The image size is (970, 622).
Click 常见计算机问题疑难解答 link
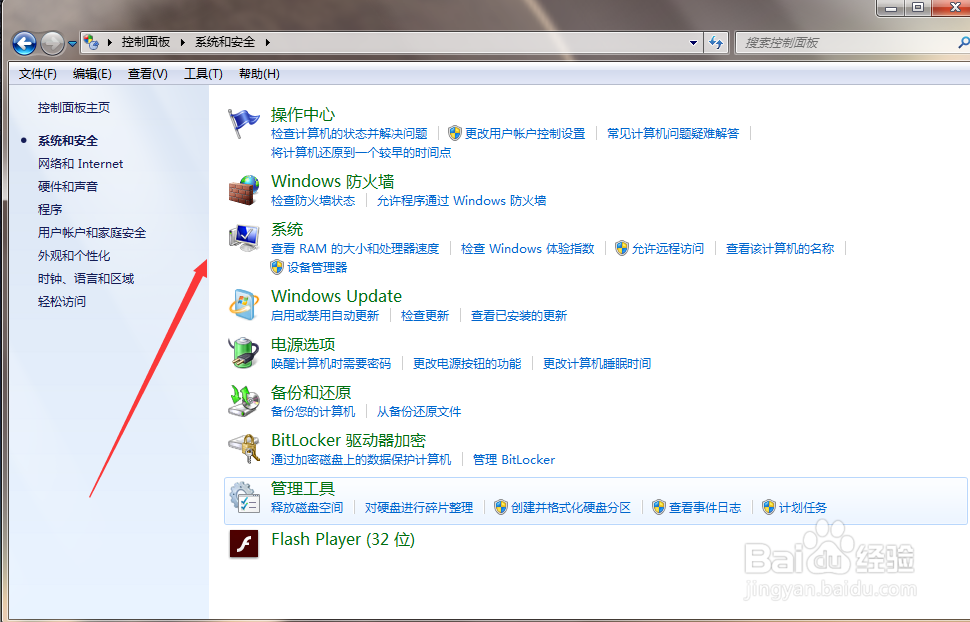(x=673, y=133)
